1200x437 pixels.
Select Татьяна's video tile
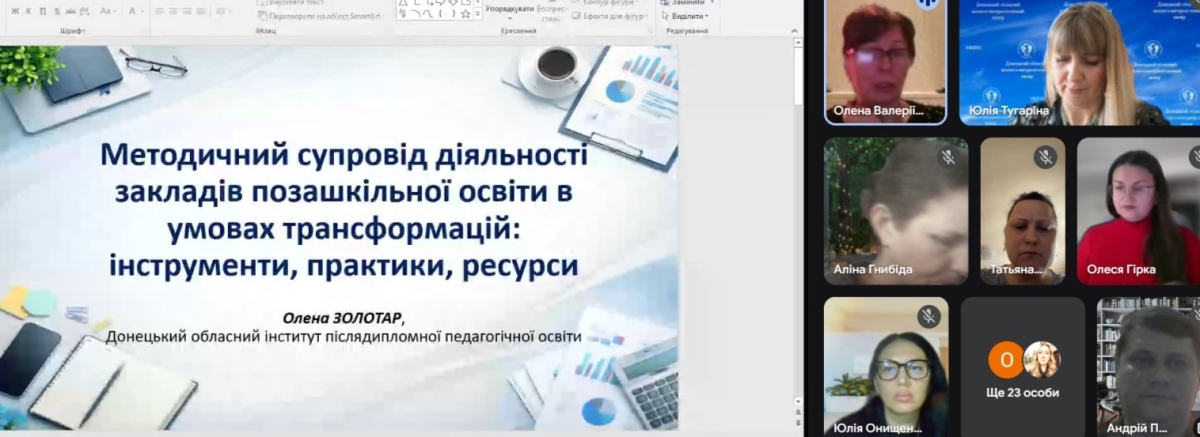pos(1022,211)
